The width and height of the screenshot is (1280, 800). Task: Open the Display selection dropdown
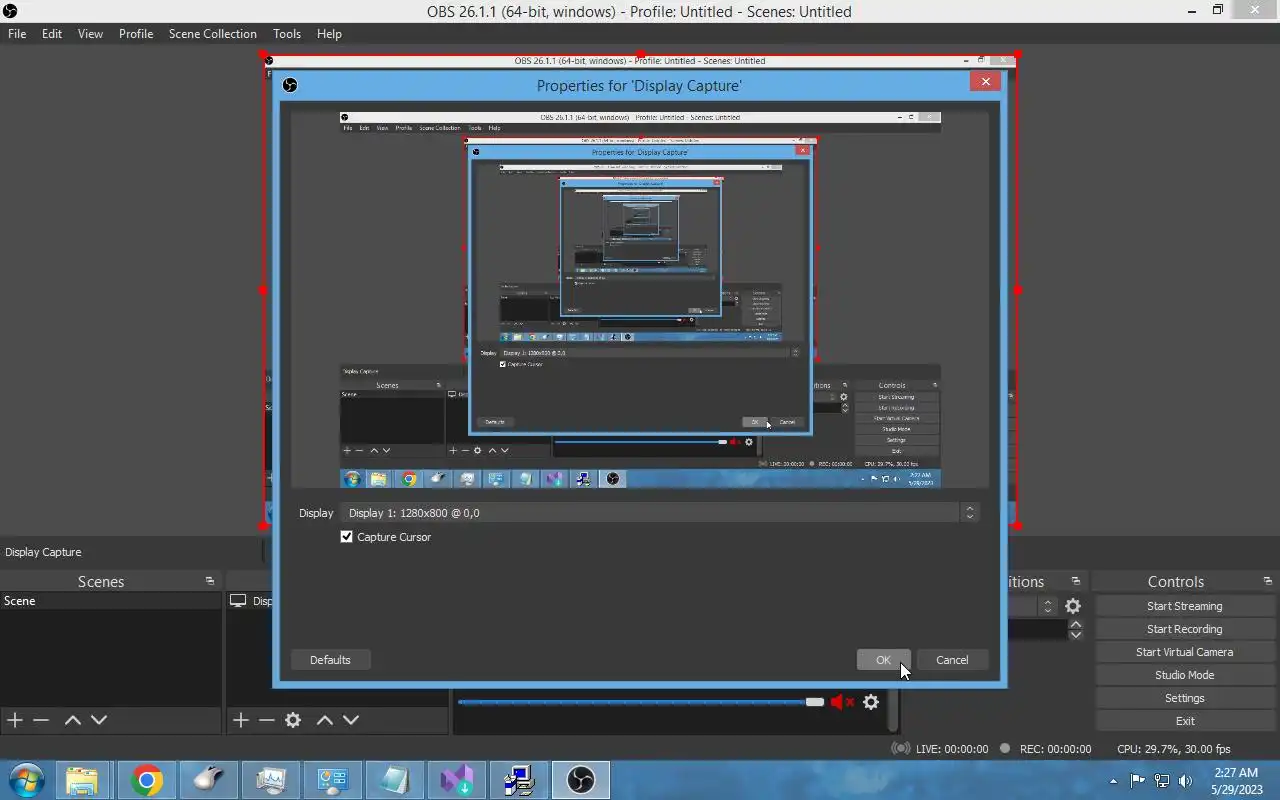coord(660,513)
